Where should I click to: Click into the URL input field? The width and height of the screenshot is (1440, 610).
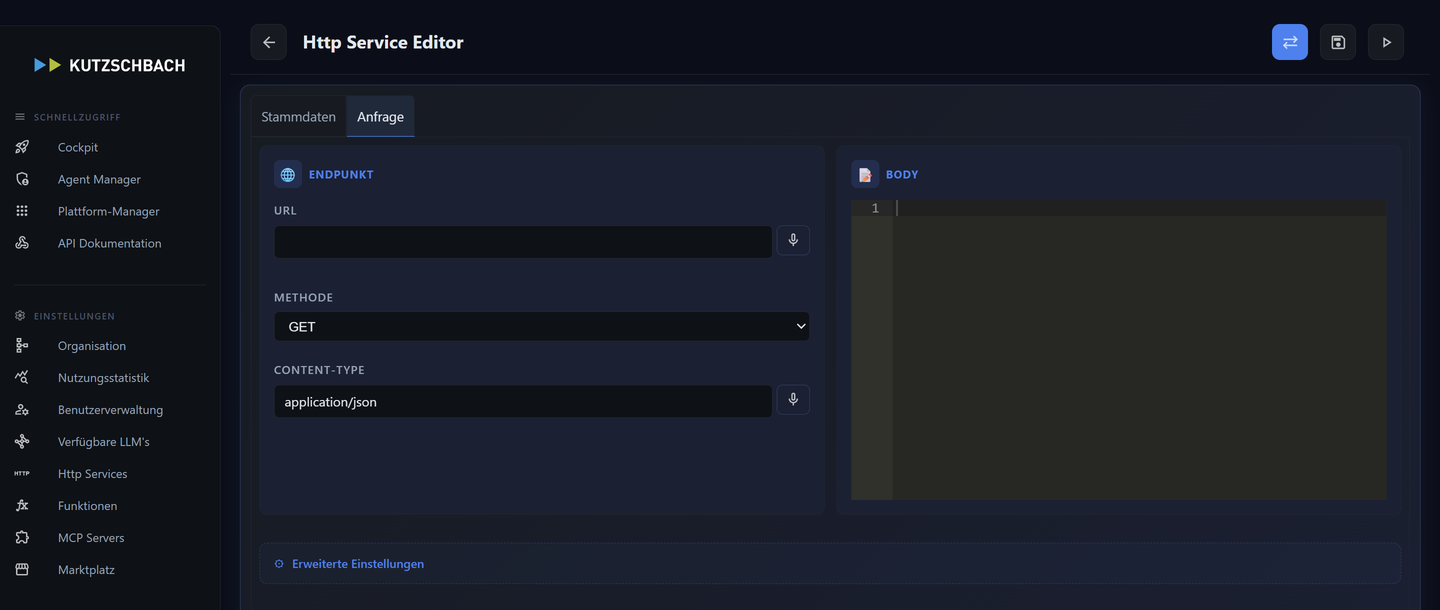(523, 242)
